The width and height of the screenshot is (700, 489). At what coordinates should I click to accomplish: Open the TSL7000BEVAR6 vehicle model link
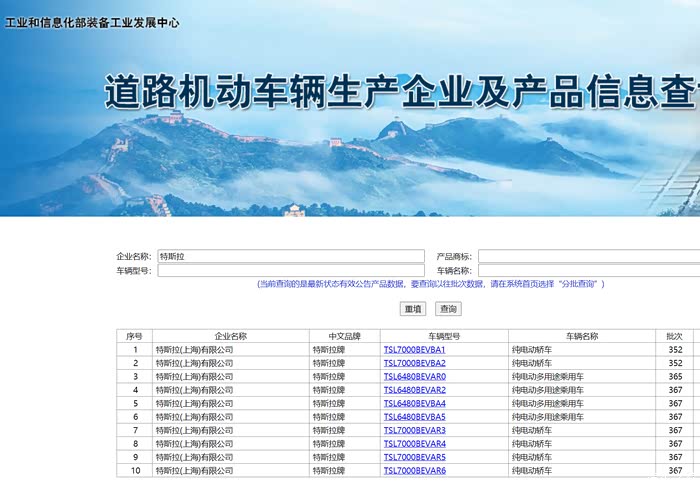click(414, 470)
